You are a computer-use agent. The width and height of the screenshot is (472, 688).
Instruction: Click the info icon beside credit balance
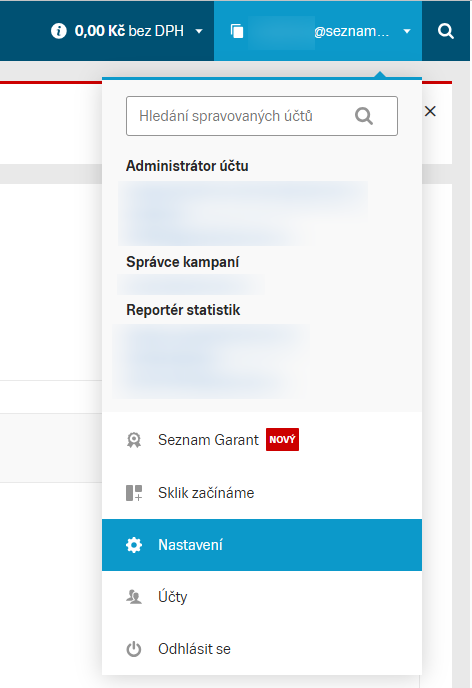(x=59, y=31)
